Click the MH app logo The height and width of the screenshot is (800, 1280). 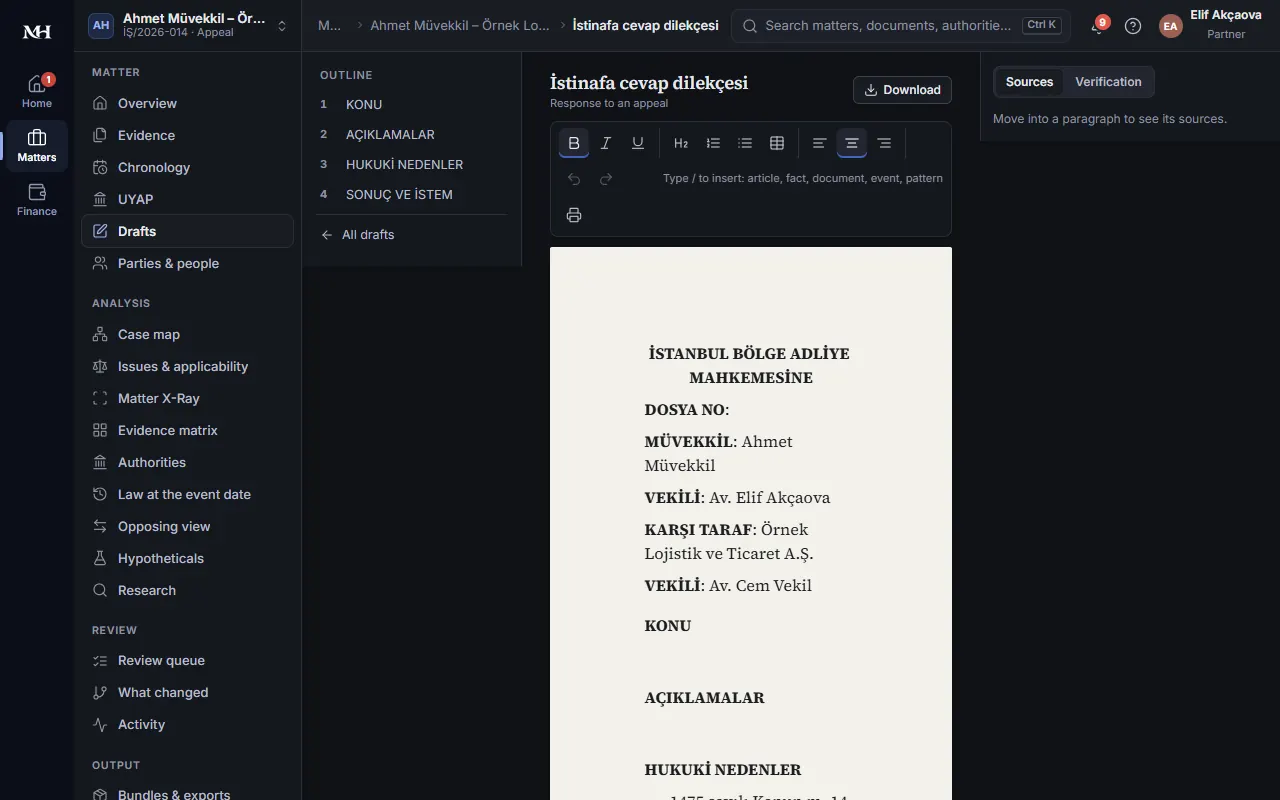[37, 31]
